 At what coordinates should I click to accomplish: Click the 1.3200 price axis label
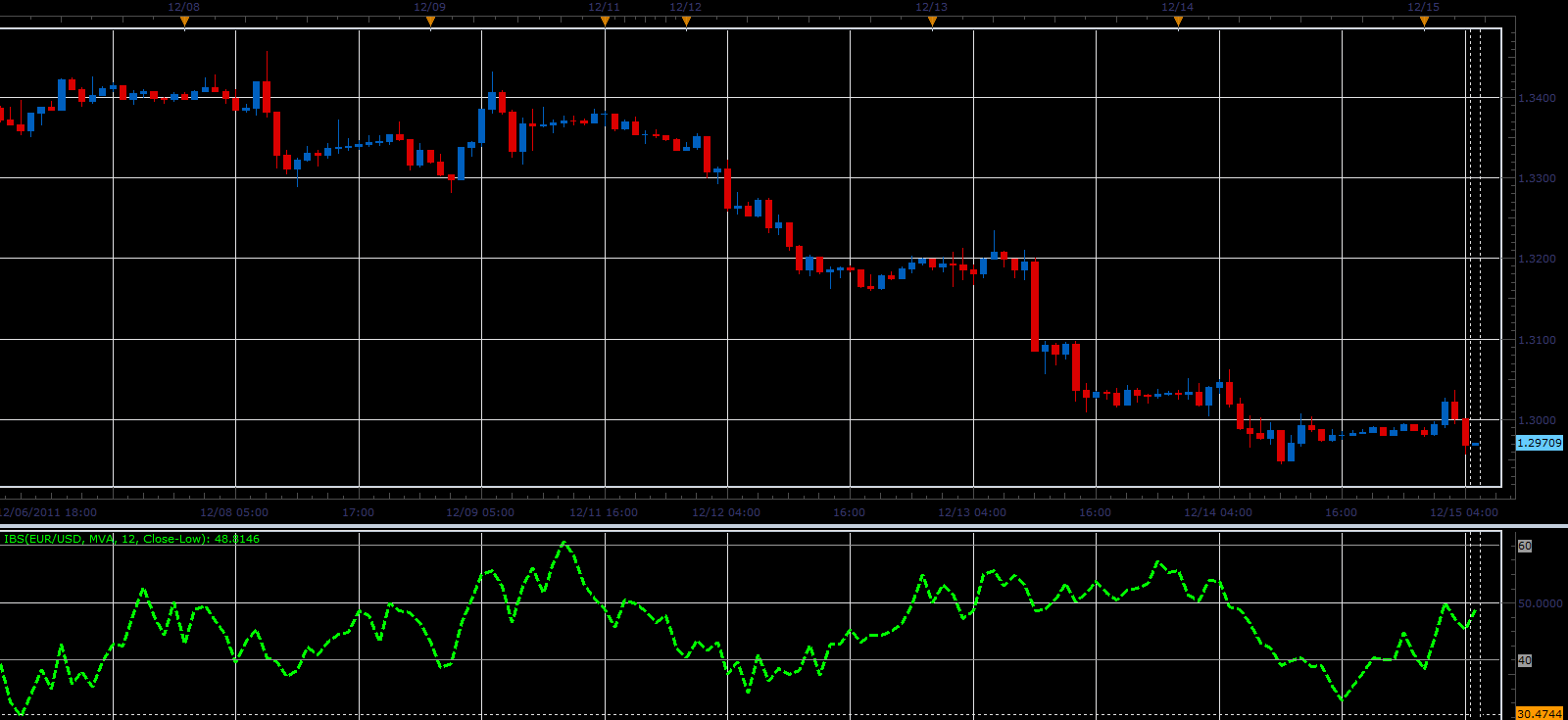click(x=1537, y=259)
